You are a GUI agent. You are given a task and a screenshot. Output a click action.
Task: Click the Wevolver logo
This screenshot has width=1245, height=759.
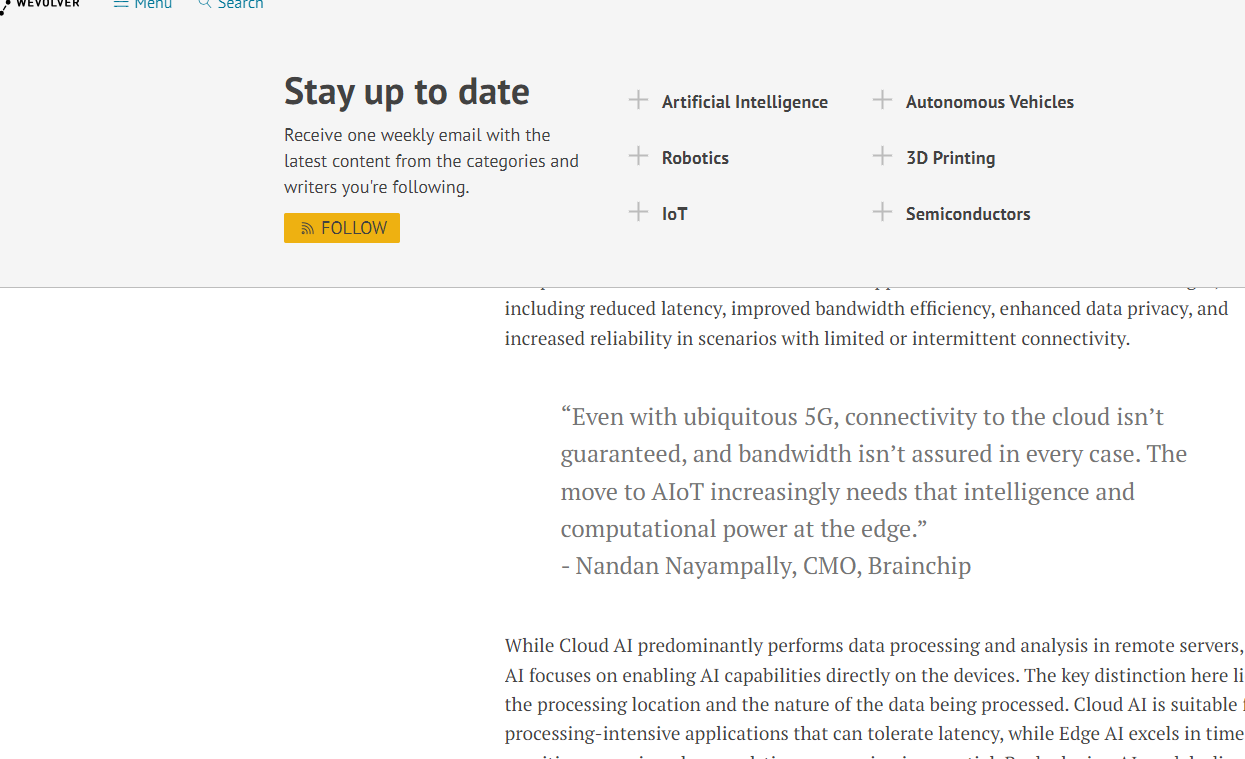[40, 5]
